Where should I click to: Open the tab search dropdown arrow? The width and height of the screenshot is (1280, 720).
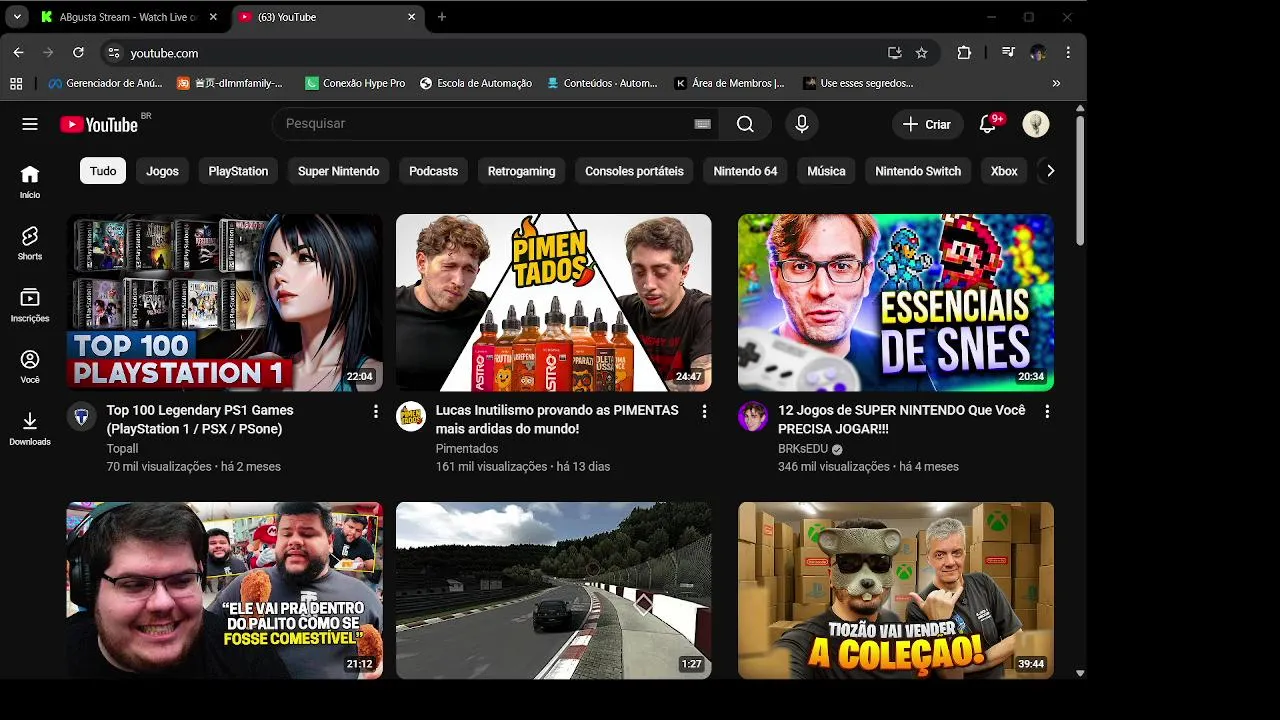point(17,17)
